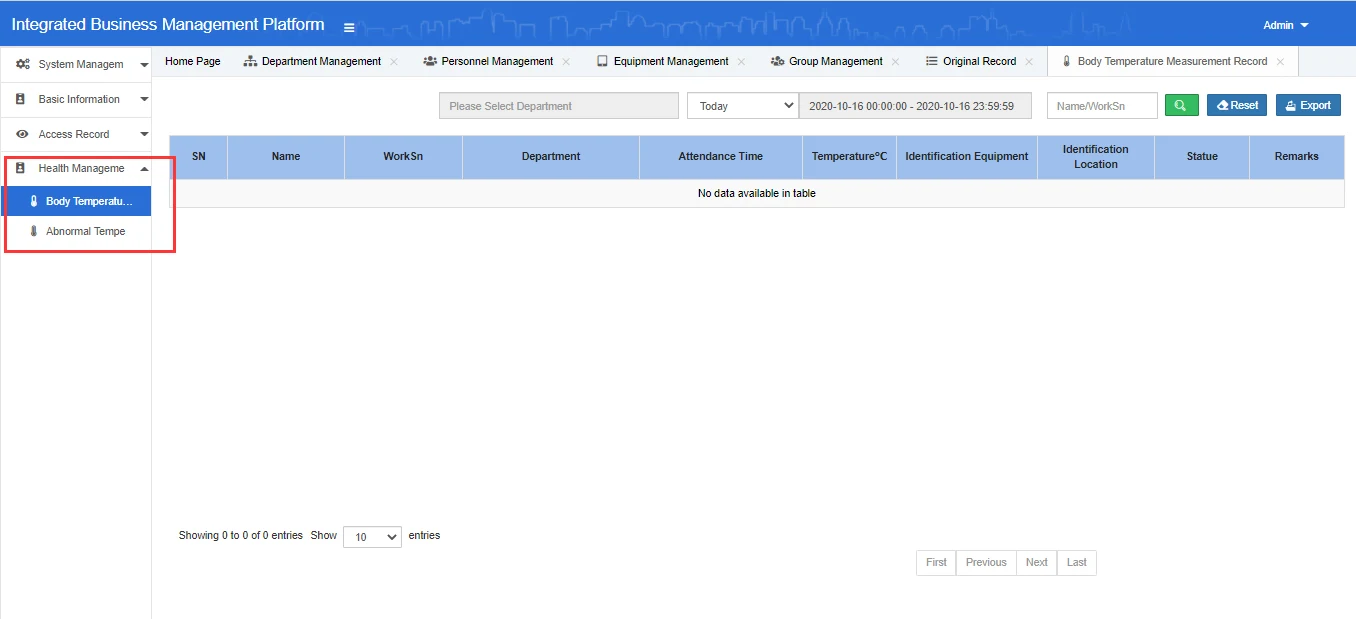Click the Name/WorkSn search field

1101,106
